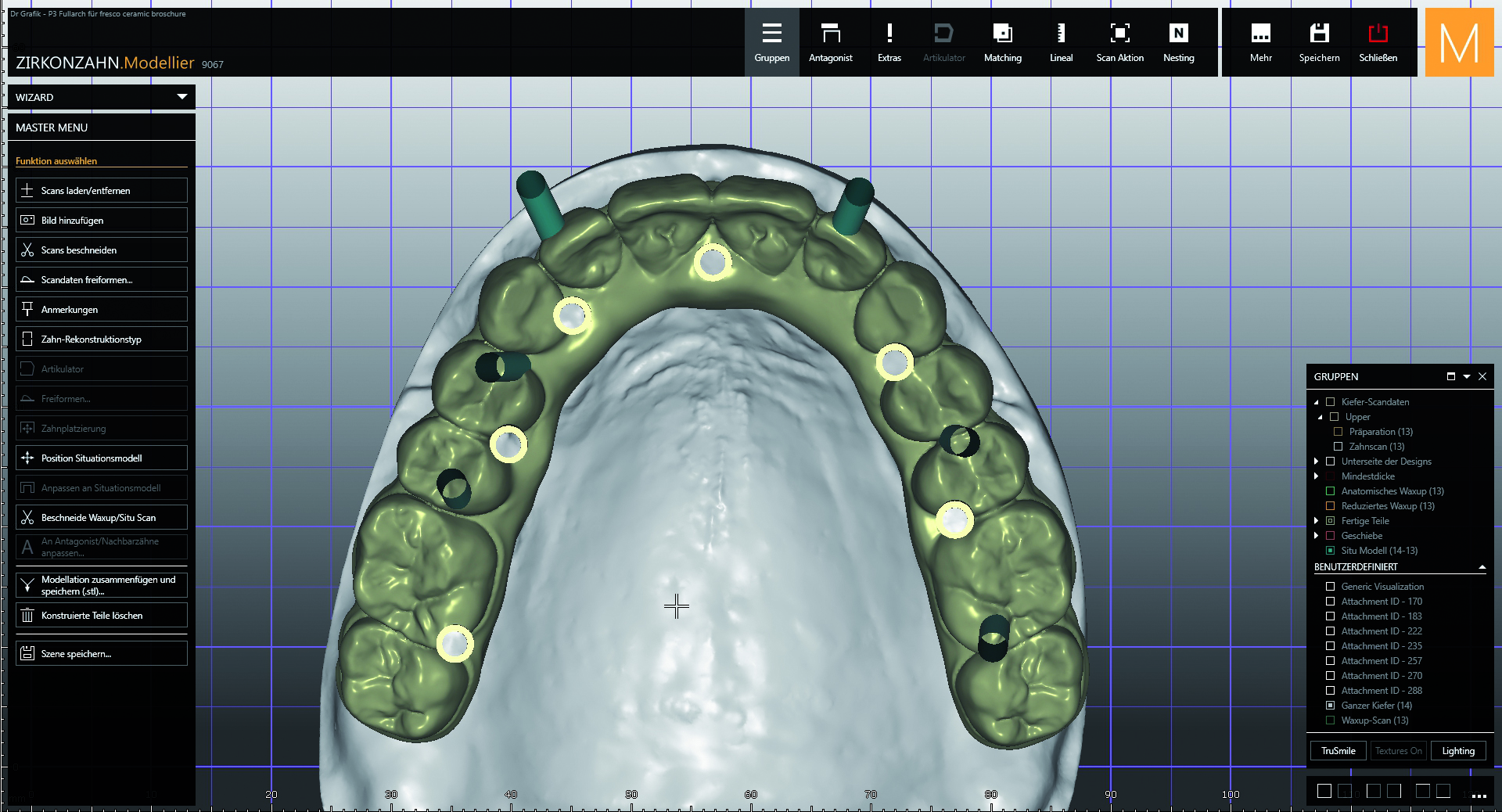Click the front incisor screw channel ring
This screenshot has width=1502, height=812.
point(712,263)
